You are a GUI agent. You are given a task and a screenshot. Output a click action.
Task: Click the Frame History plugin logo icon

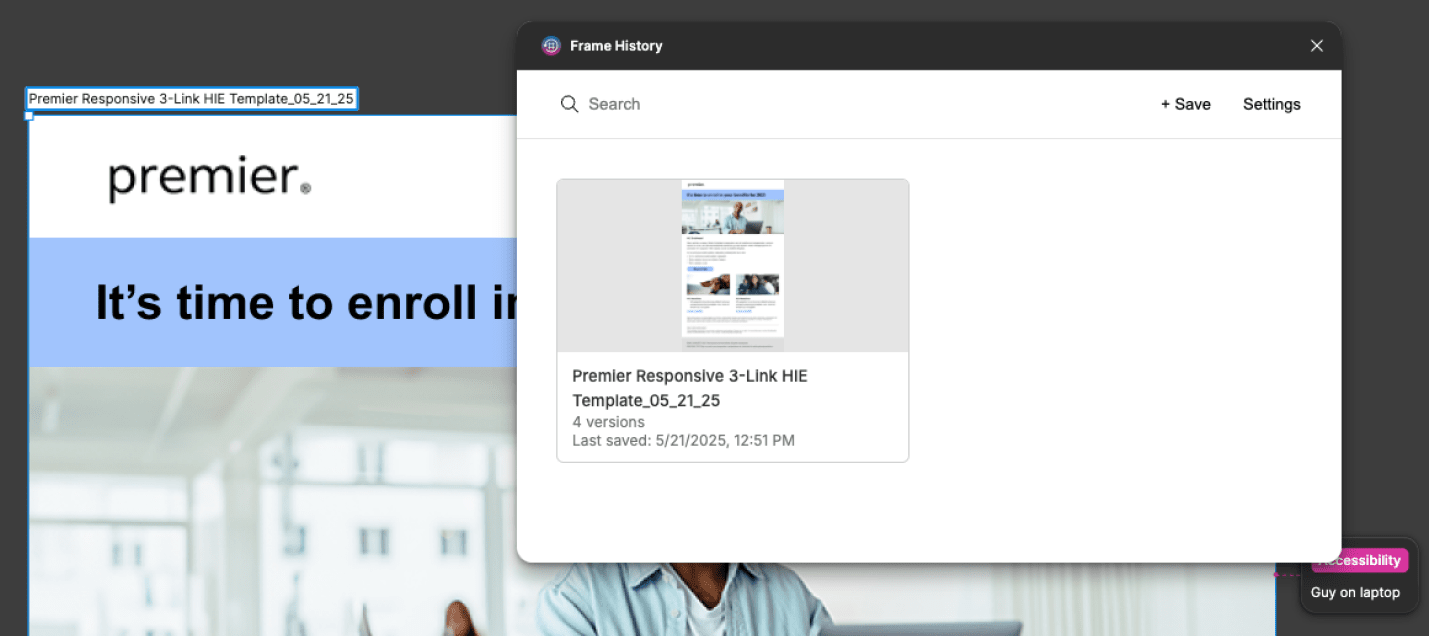pyautogui.click(x=551, y=46)
